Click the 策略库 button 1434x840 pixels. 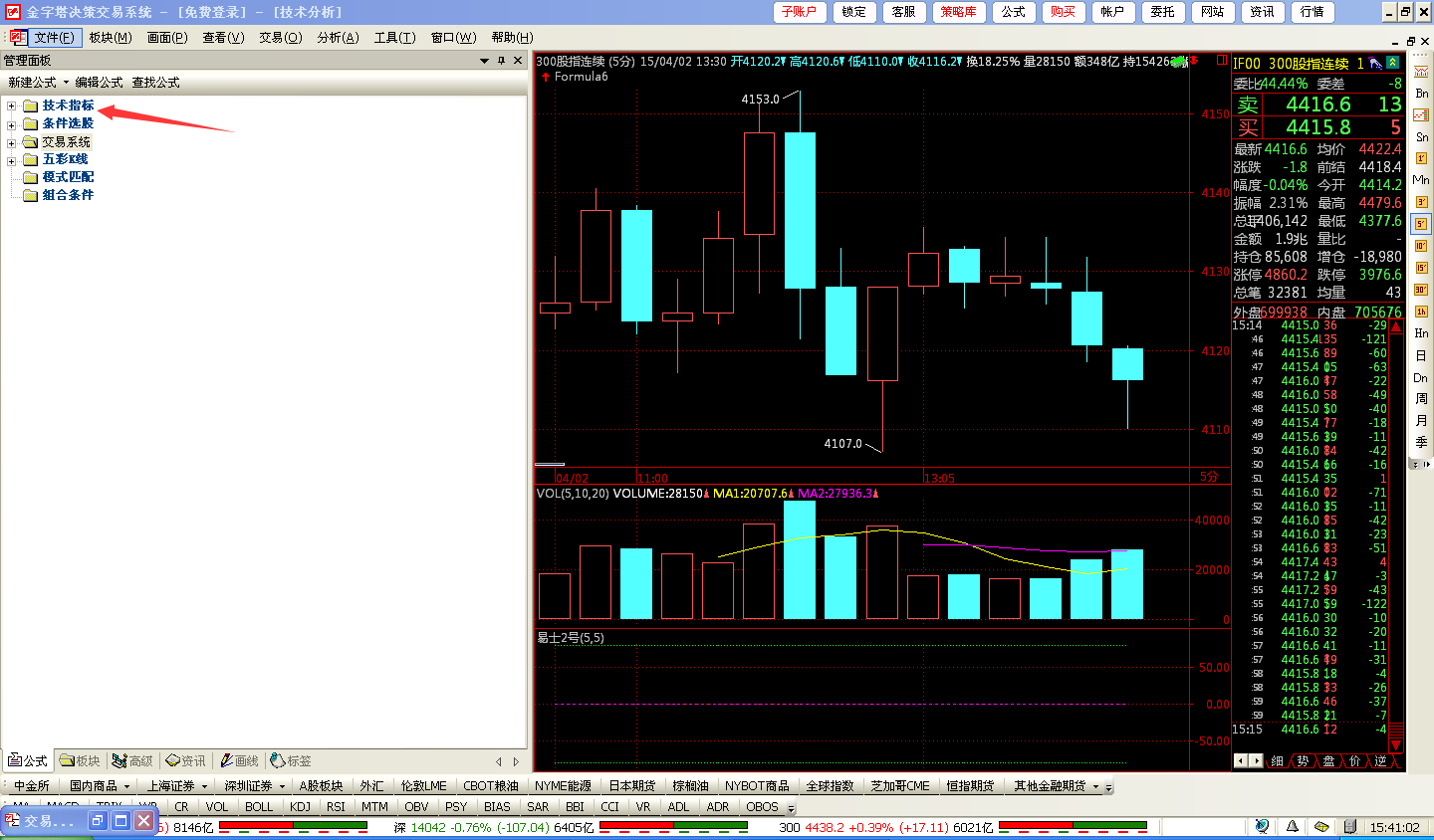pyautogui.click(x=958, y=12)
